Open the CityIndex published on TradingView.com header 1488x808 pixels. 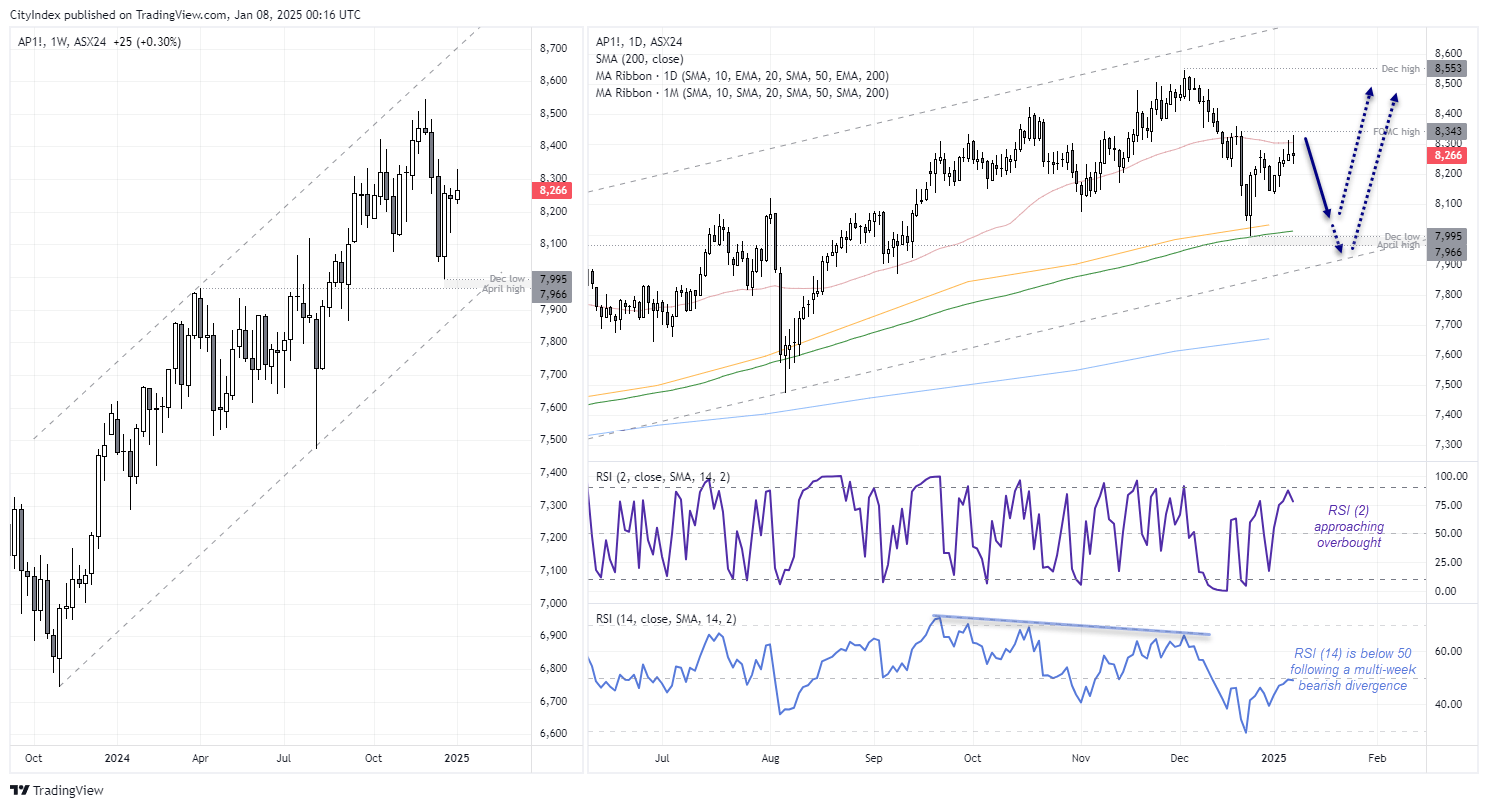coord(185,15)
